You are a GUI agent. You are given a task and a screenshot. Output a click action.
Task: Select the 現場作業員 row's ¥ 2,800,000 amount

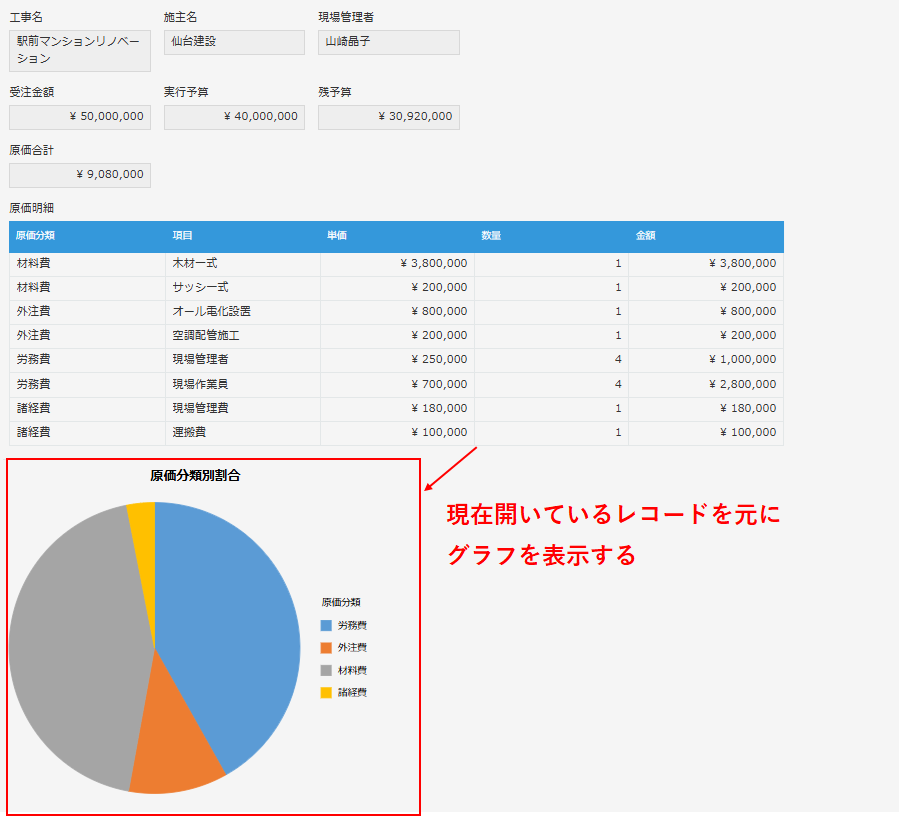(x=706, y=384)
